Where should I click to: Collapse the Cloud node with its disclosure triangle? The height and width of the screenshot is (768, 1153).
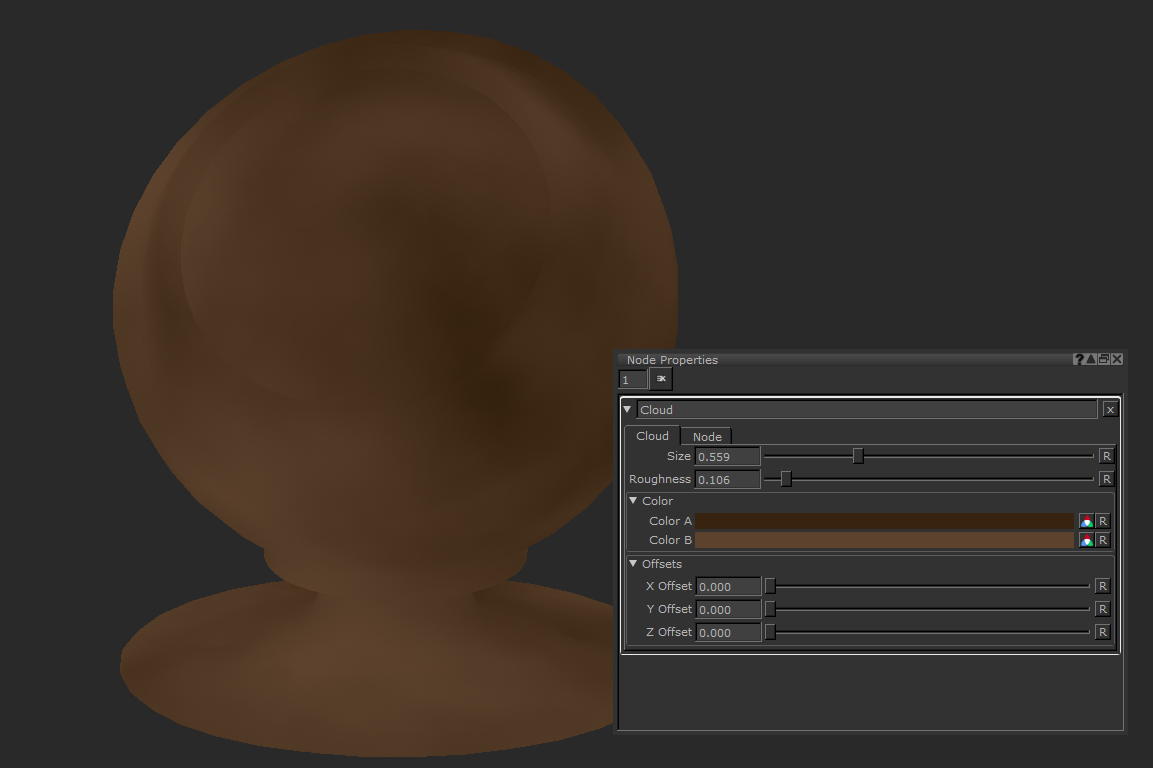(x=628, y=409)
